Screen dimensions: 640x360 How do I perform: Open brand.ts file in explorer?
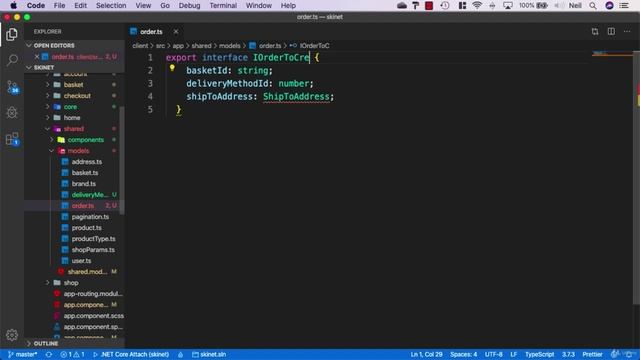tap(83, 184)
